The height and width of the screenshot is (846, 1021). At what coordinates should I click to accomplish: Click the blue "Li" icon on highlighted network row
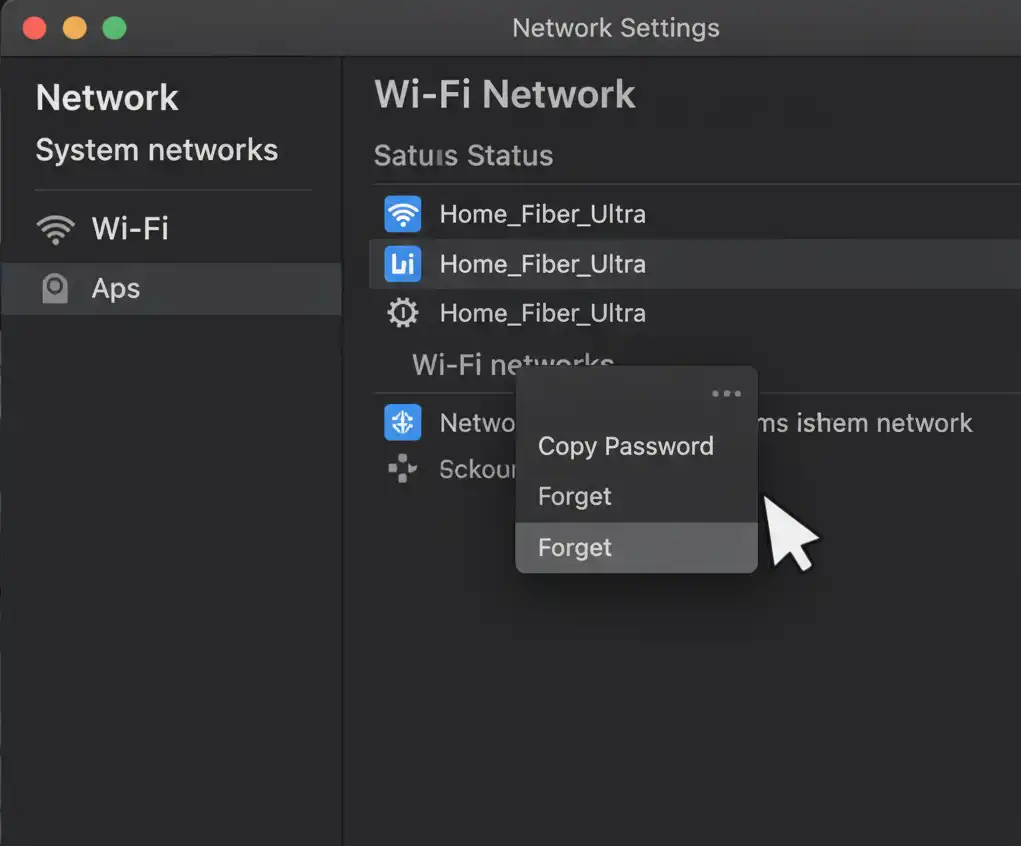[403, 264]
